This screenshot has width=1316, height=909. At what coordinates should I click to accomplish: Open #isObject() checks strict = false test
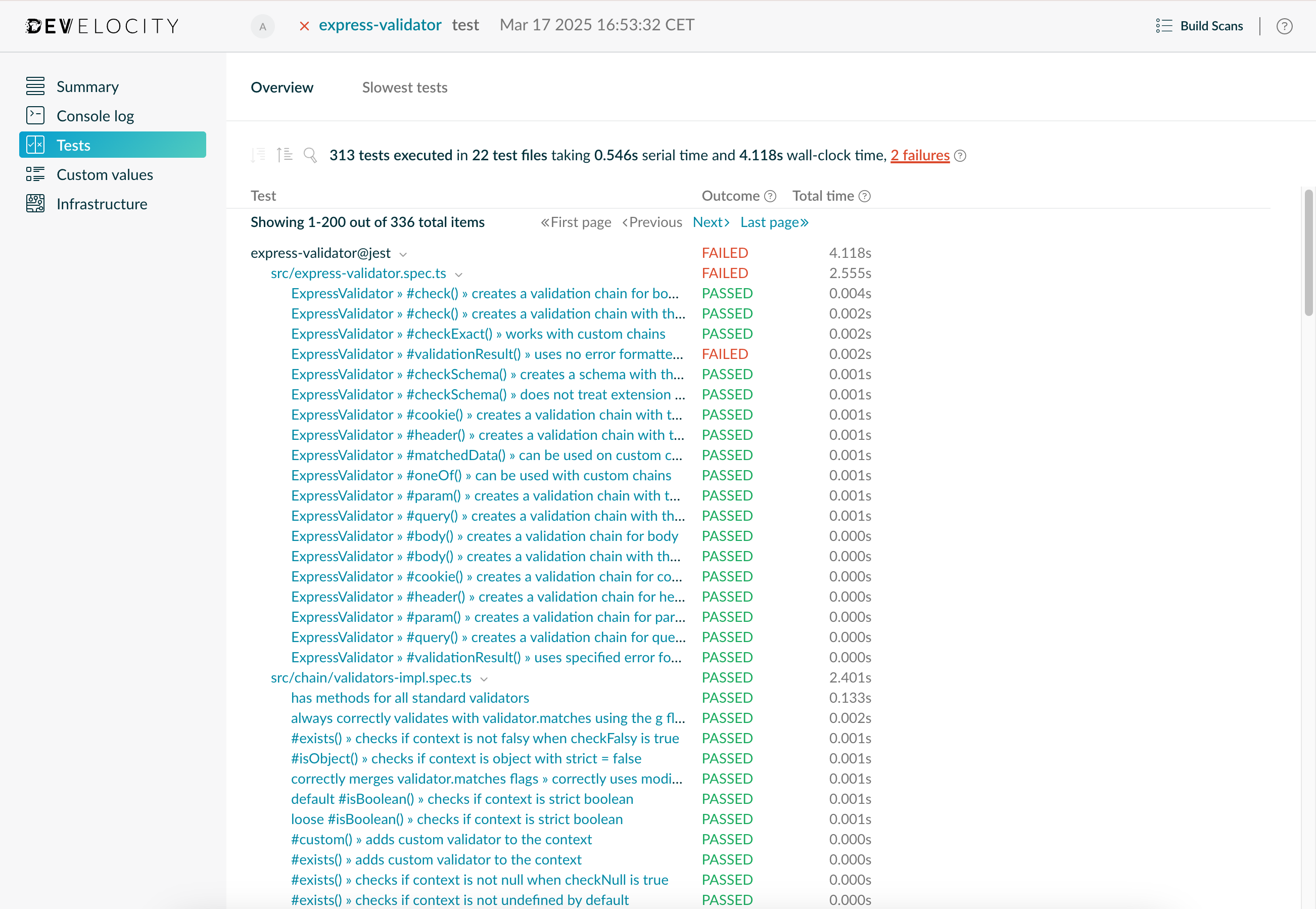tap(466, 759)
